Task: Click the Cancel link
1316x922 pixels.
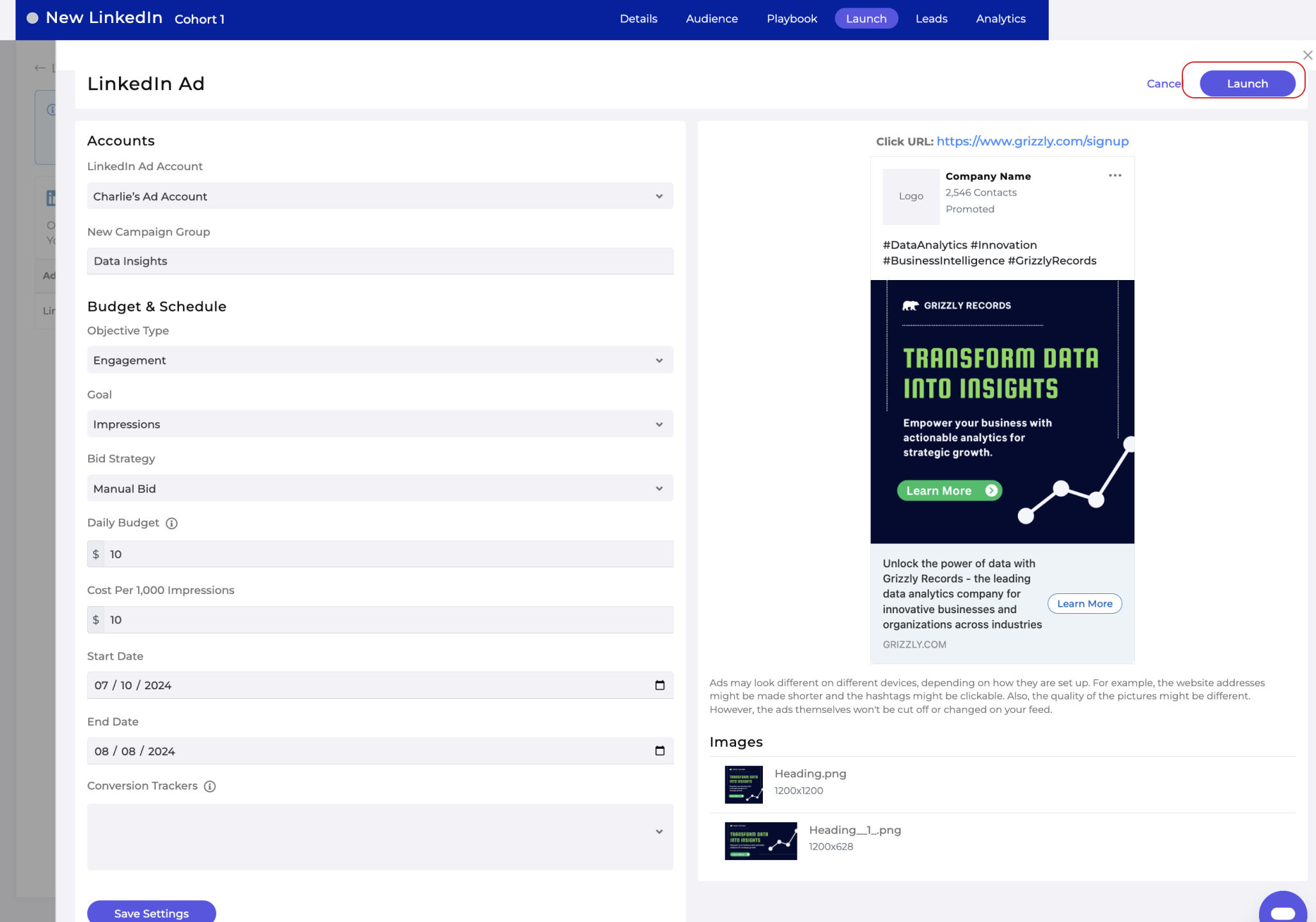Action: pos(1164,84)
